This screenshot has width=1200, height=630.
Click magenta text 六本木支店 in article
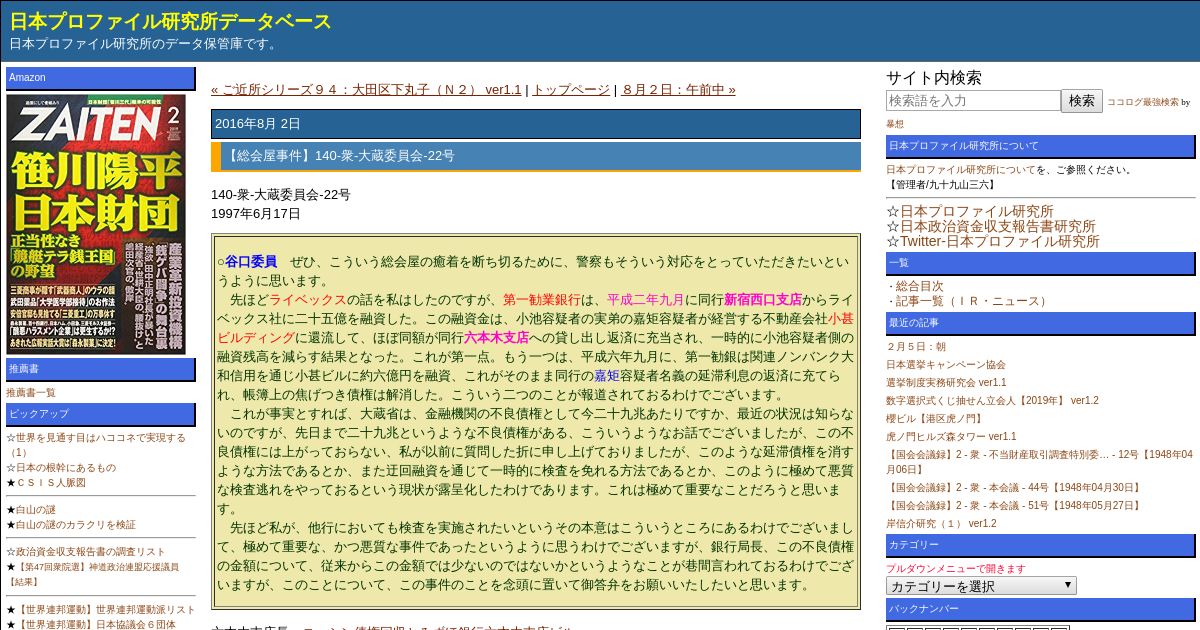tap(497, 338)
